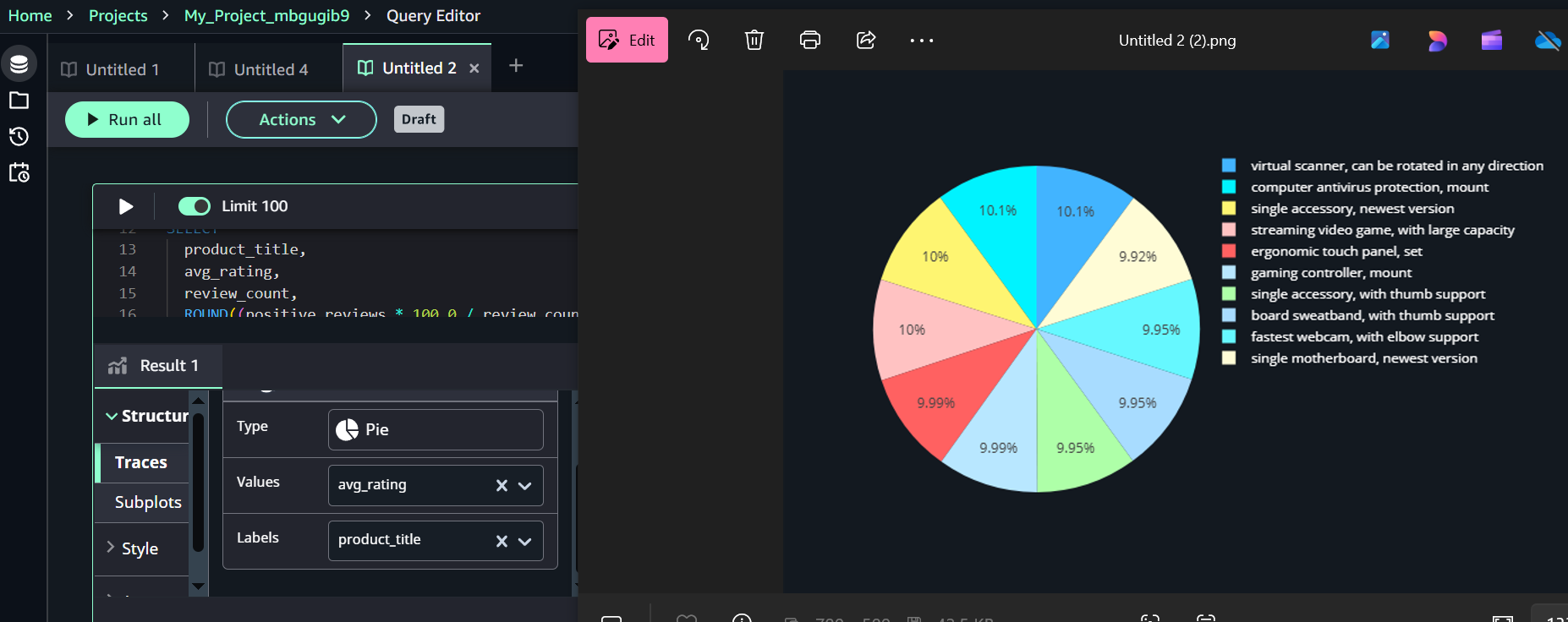Share the image in photo viewer
This screenshot has height=622, width=1568.
click(x=866, y=40)
